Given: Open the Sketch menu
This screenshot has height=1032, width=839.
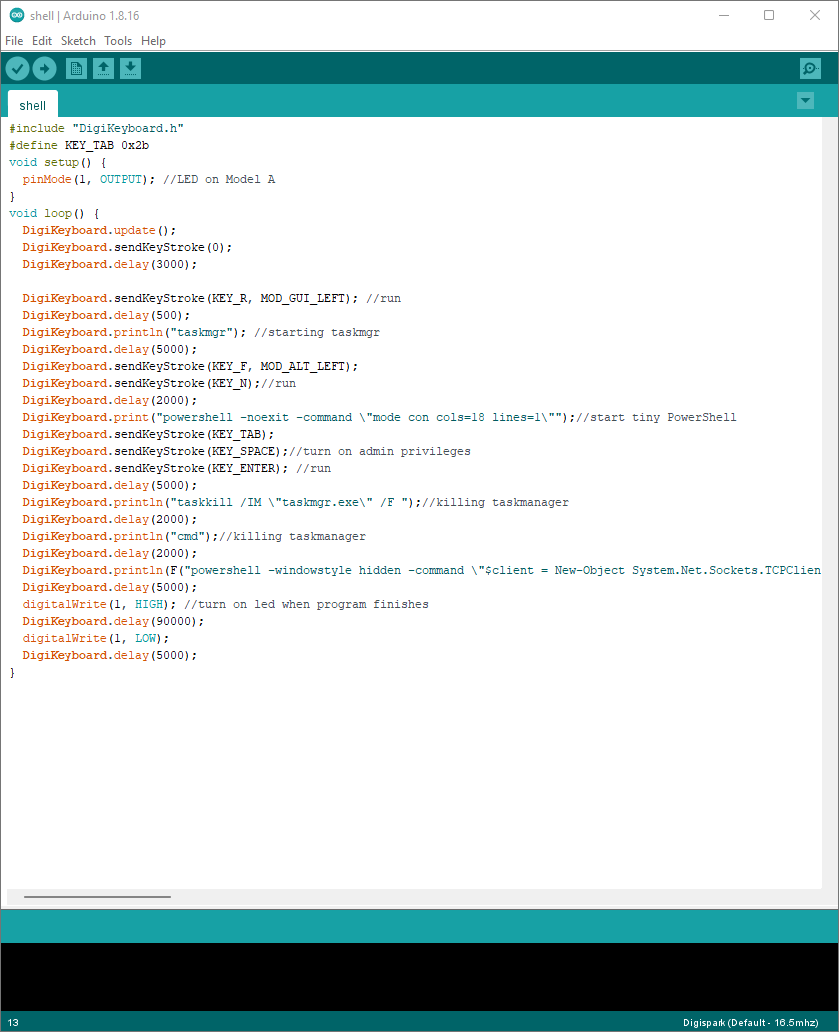Looking at the screenshot, I should click(78, 41).
